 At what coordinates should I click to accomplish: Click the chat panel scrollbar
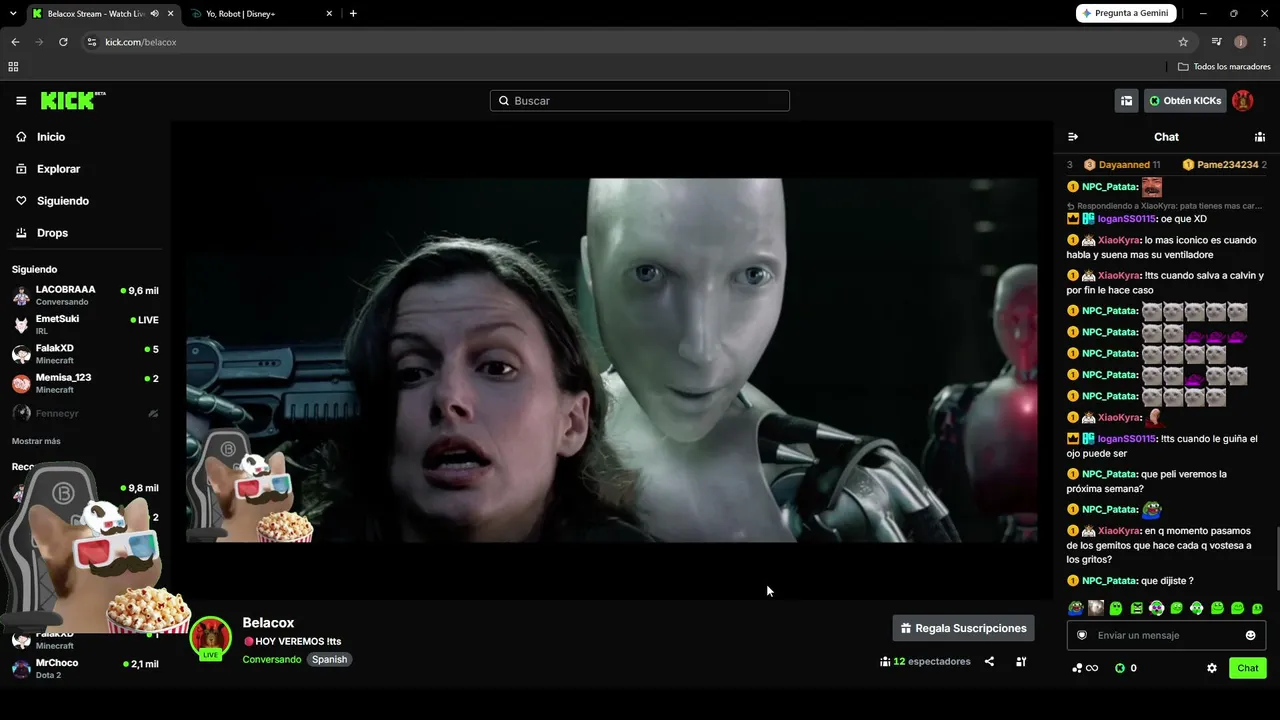[1276, 558]
